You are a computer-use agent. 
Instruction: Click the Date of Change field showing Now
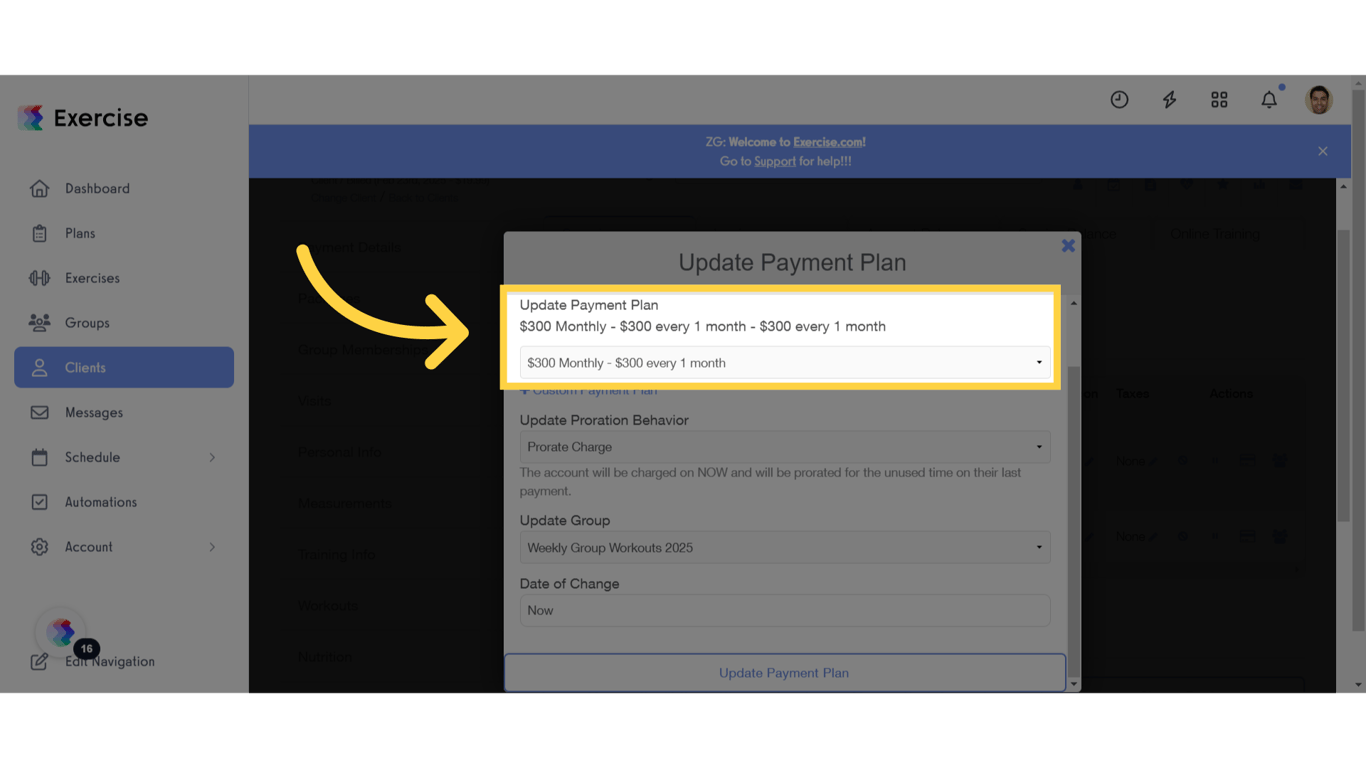tap(784, 610)
